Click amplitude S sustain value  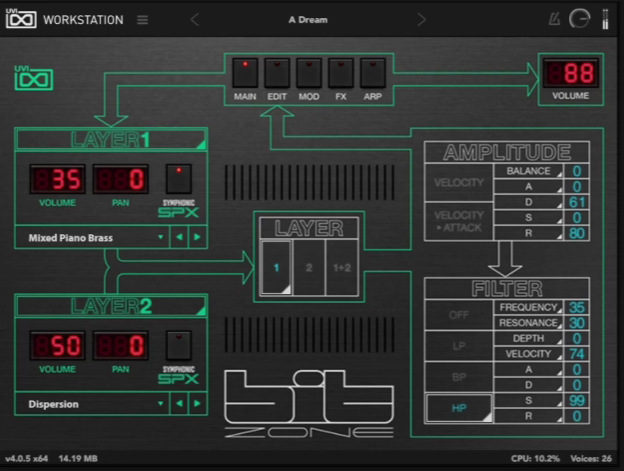(577, 218)
